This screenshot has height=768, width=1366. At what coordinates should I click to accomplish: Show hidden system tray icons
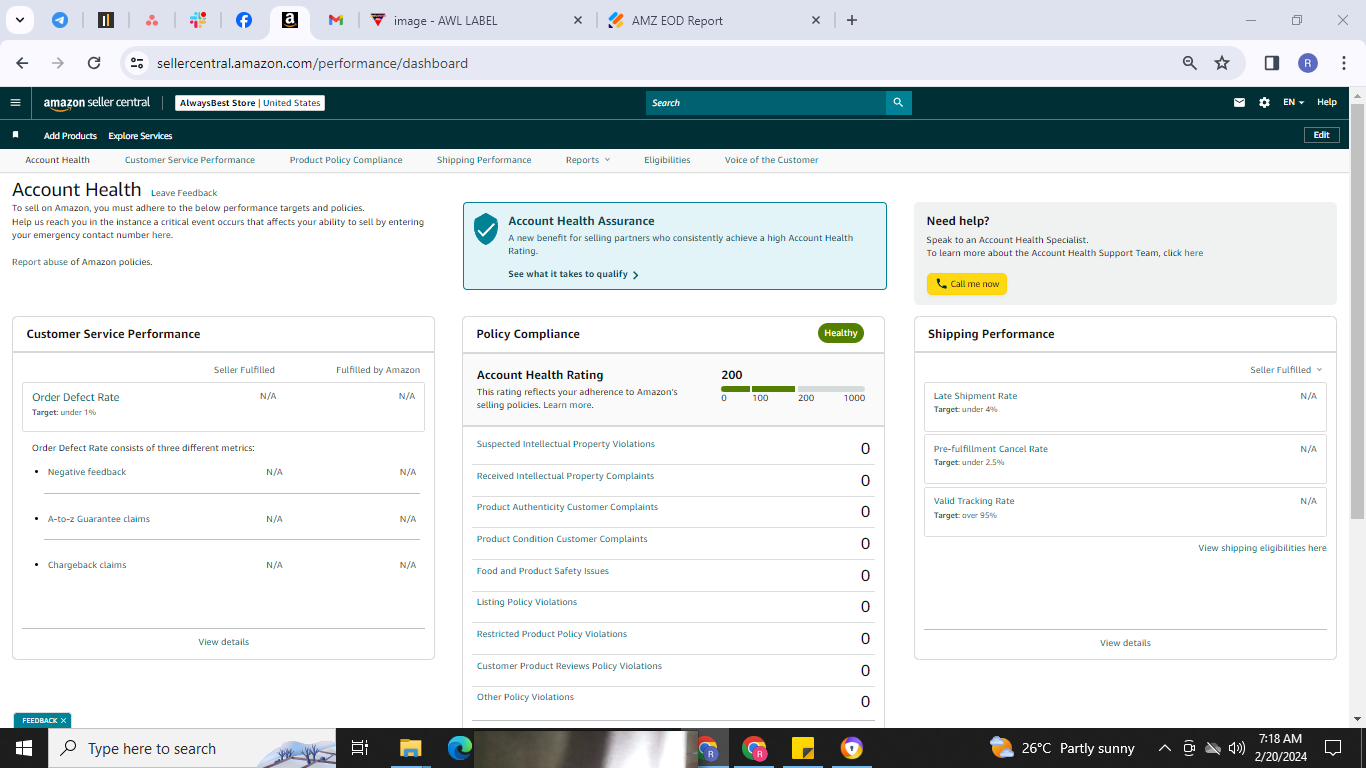pos(1164,748)
